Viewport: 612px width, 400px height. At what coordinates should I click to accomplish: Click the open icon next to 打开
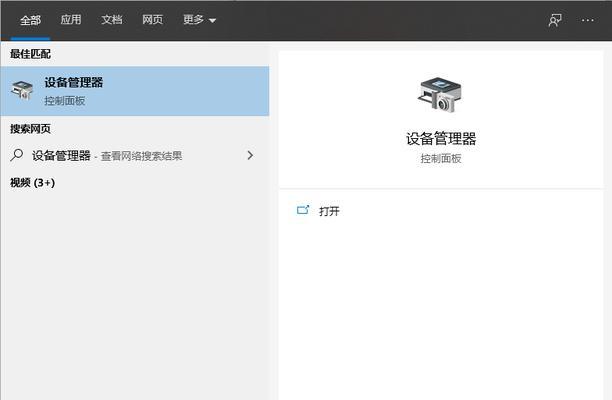pyautogui.click(x=303, y=210)
